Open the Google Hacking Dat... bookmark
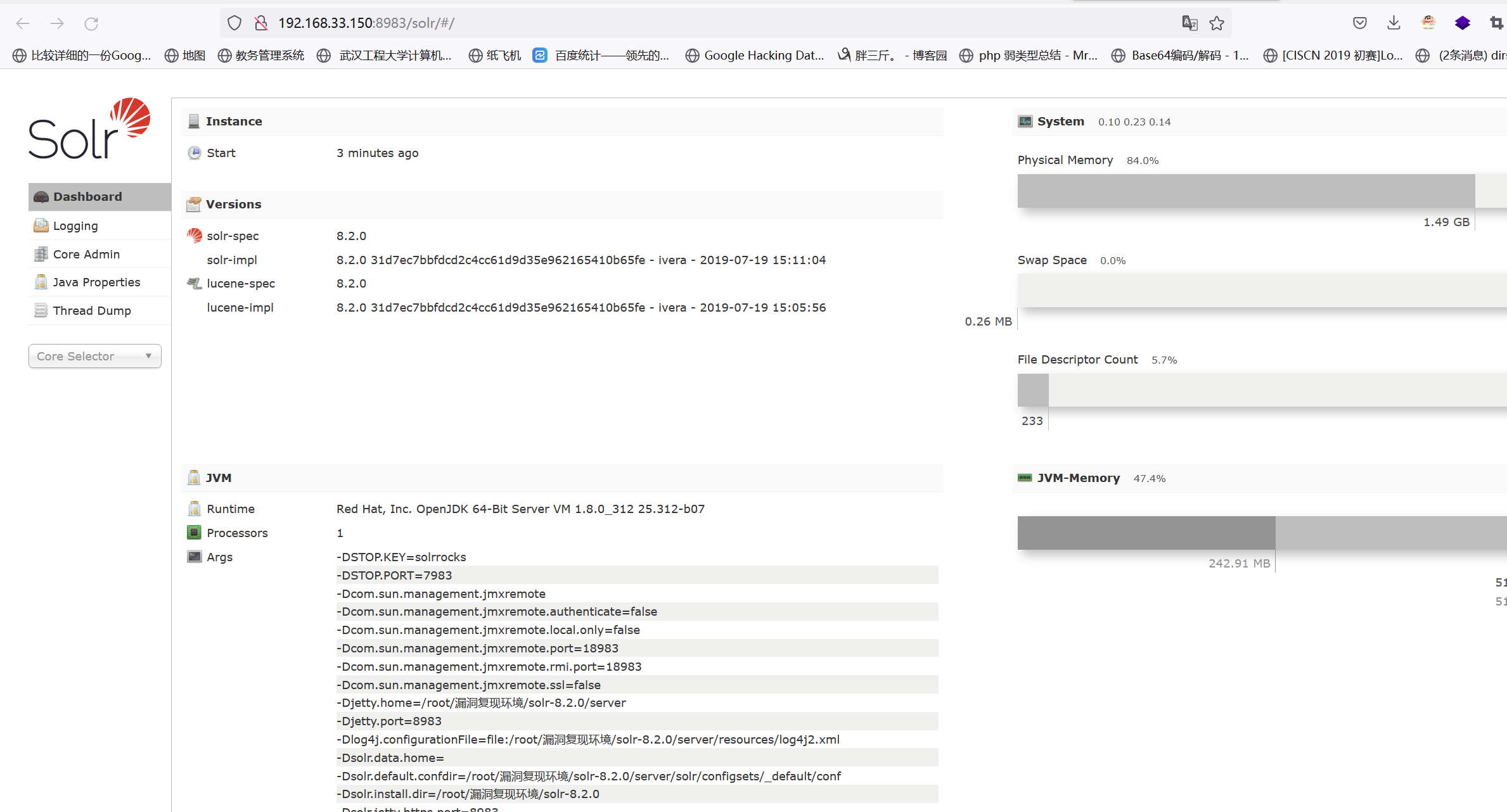The height and width of the screenshot is (812, 1507). [755, 56]
